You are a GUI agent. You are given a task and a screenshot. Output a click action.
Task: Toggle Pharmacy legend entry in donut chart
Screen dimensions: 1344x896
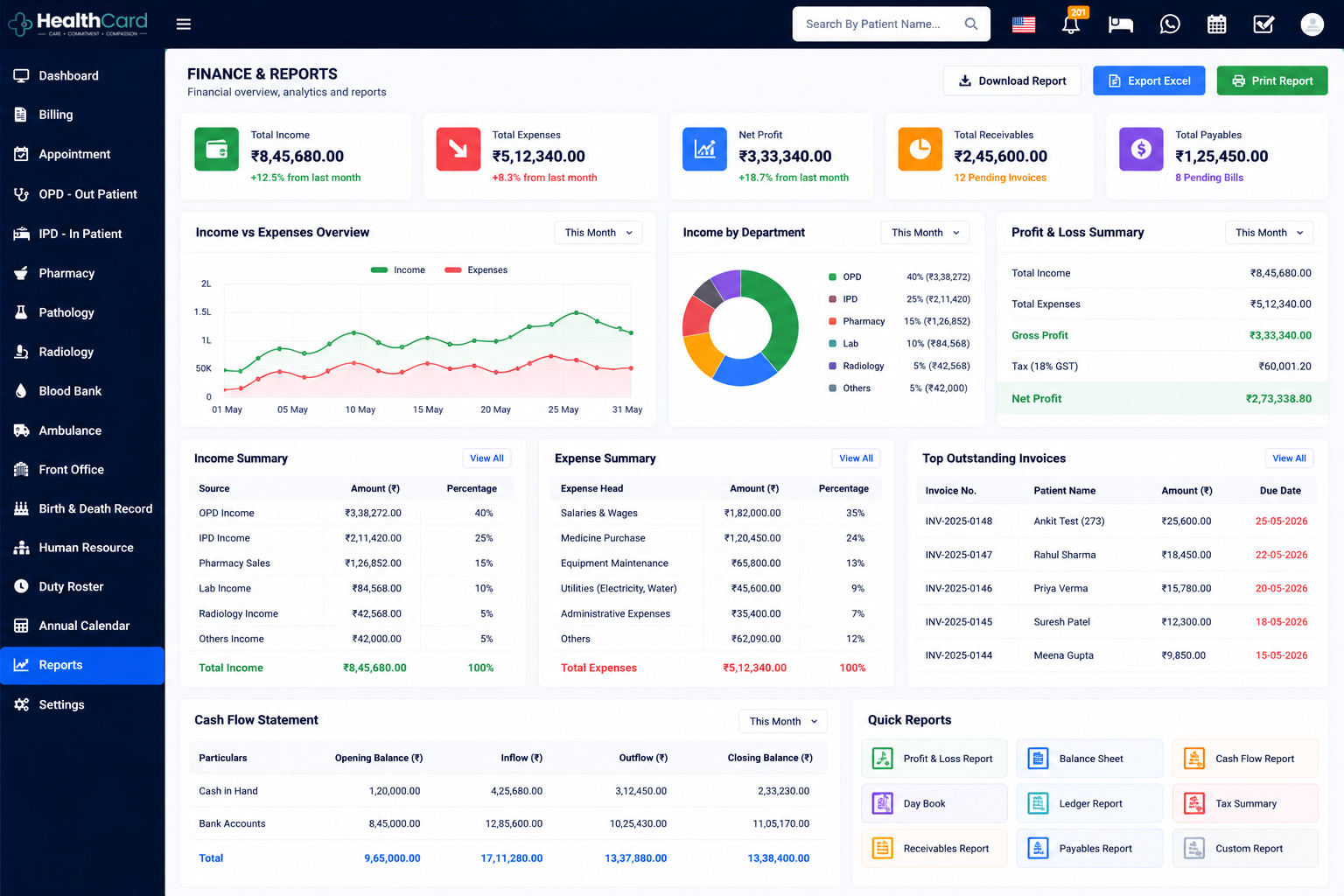(x=857, y=321)
